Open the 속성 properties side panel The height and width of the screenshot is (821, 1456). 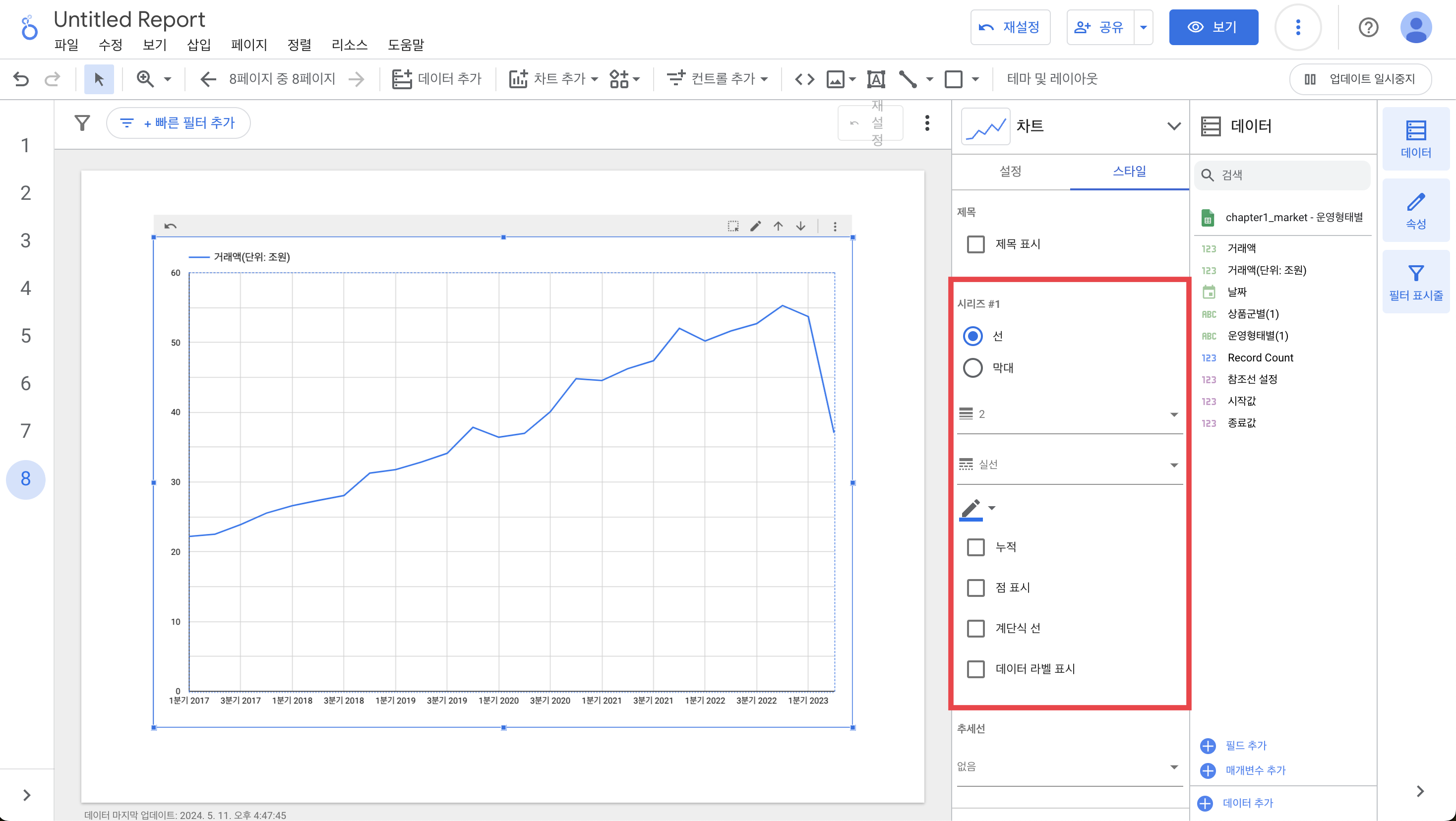pyautogui.click(x=1415, y=210)
